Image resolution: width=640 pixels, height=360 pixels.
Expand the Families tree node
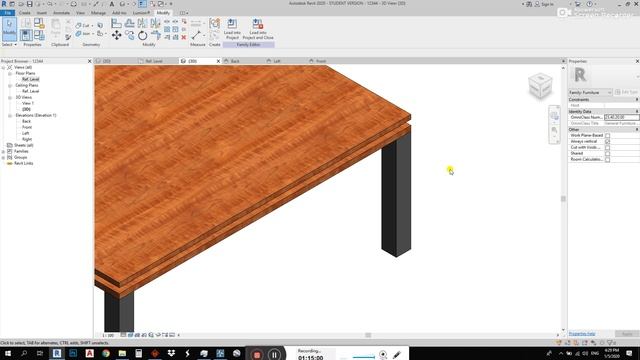[4, 151]
